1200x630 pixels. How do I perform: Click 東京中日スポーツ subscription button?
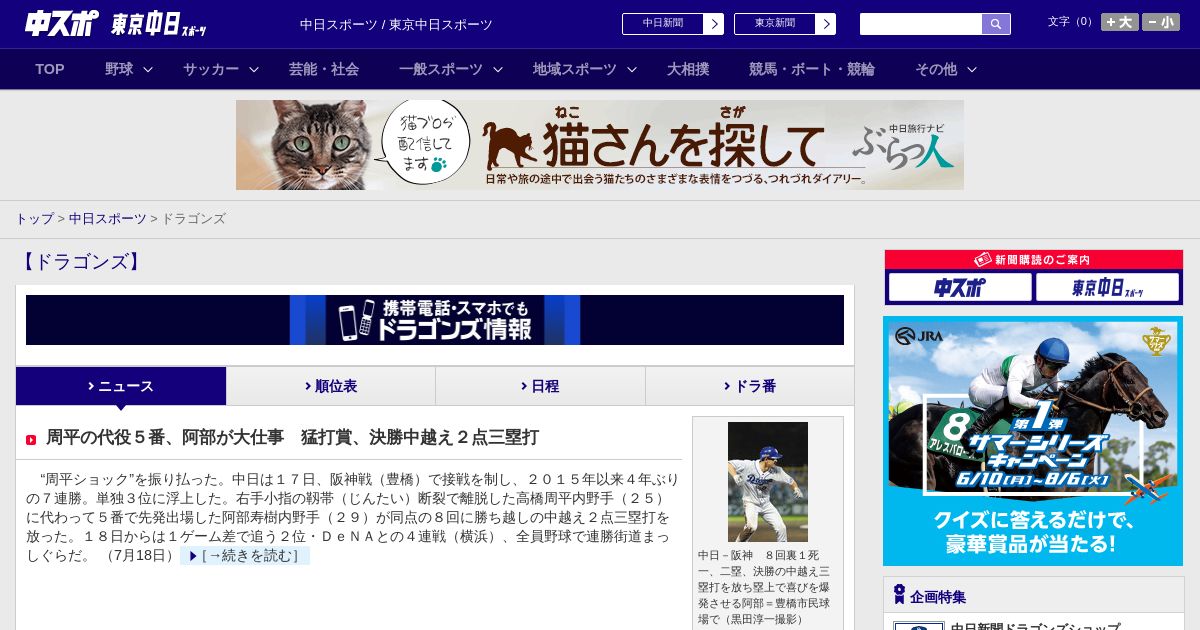coord(1107,288)
